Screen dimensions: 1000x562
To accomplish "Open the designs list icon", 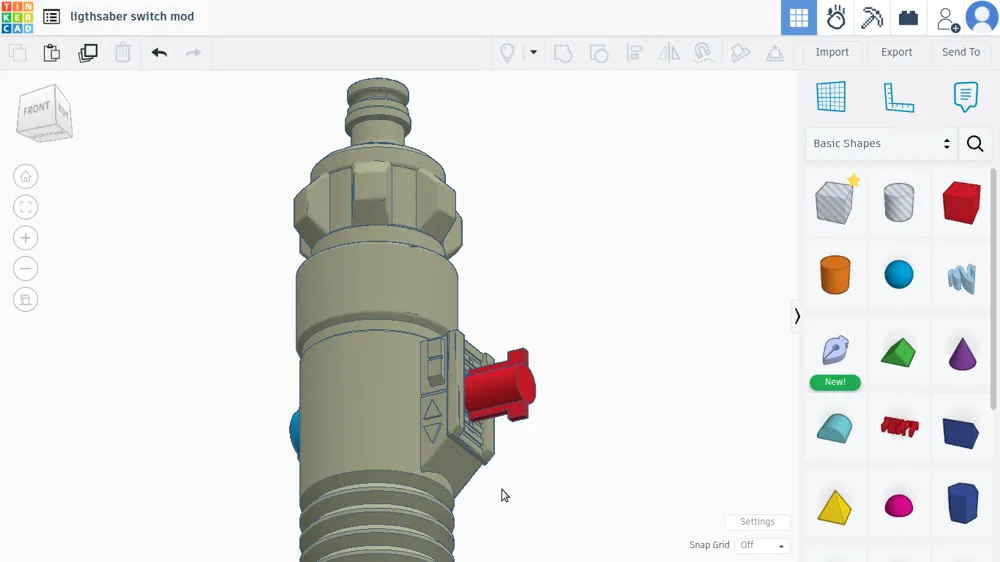I will tap(52, 17).
